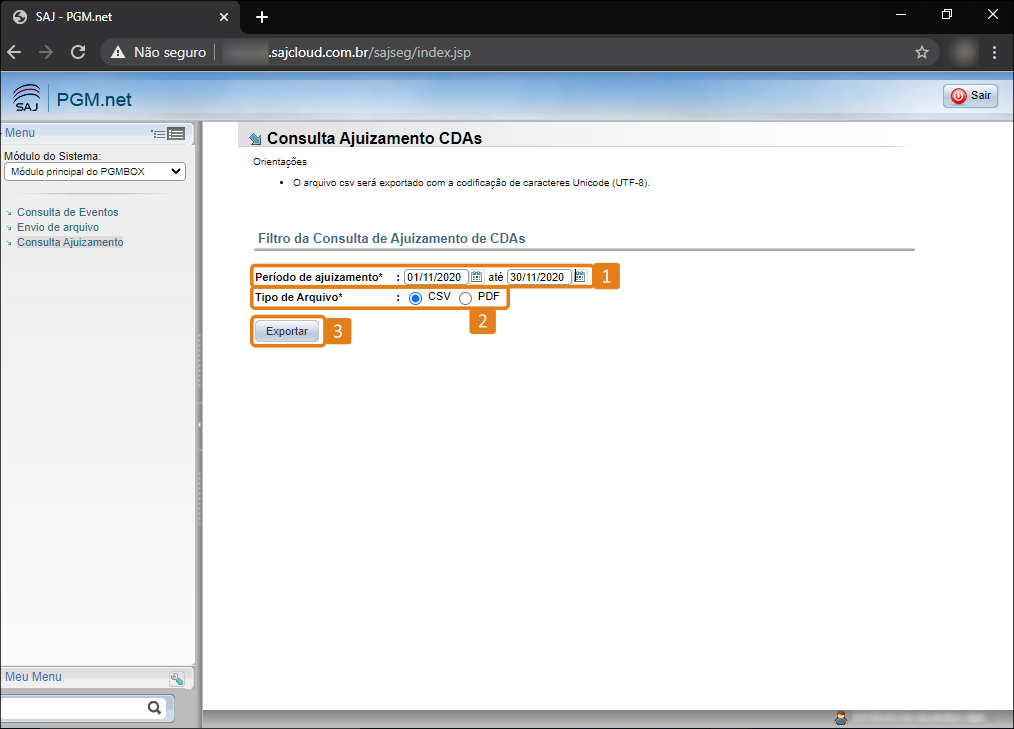The height and width of the screenshot is (729, 1014).
Task: Open the Chrome three-dot menu
Action: (x=994, y=52)
